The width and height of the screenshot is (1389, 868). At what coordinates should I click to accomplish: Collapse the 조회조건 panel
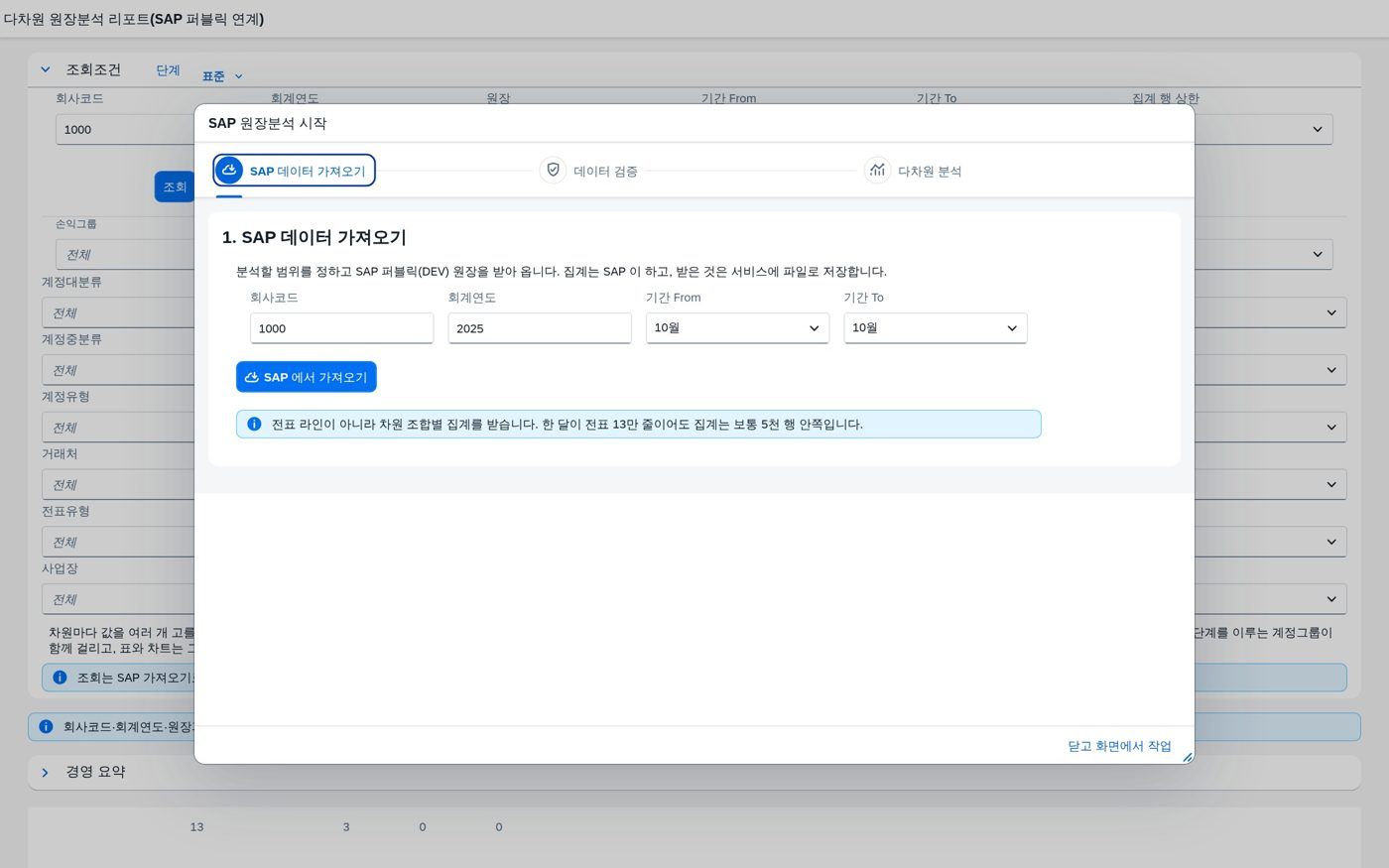(x=46, y=69)
